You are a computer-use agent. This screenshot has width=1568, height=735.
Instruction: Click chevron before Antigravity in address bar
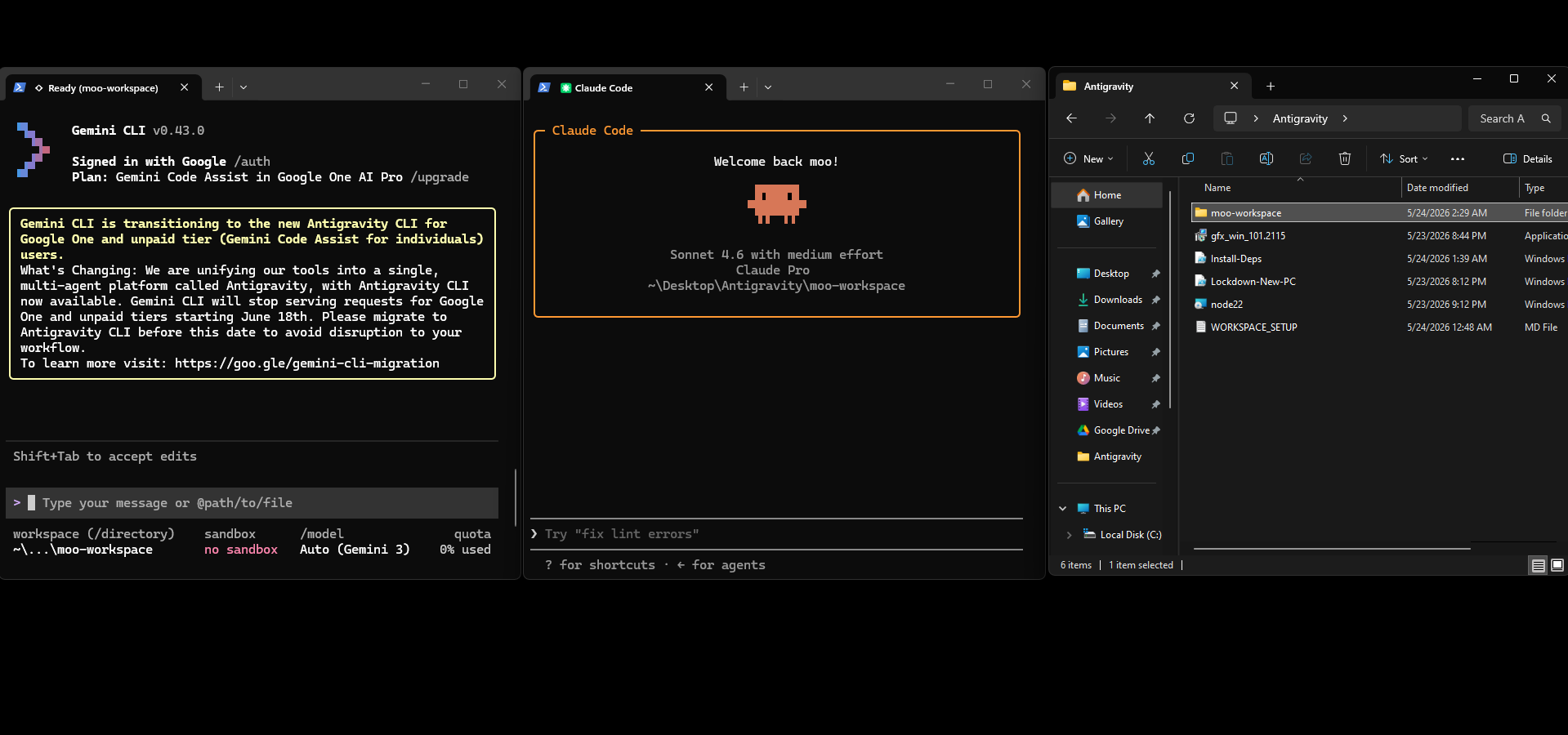[x=1256, y=118]
